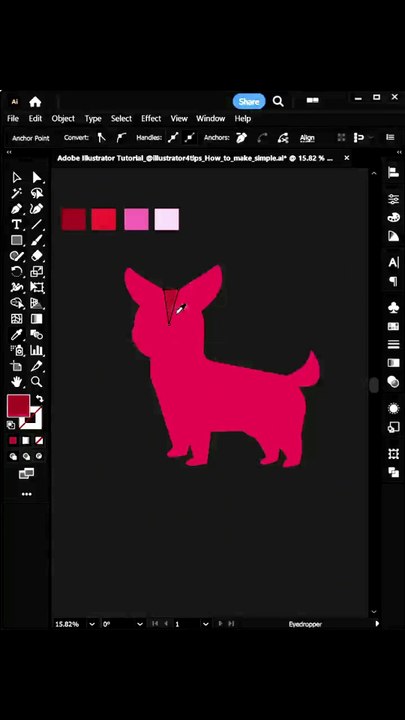Viewport: 405px width, 720px height.
Task: Open the Effect menu
Action: [151, 118]
